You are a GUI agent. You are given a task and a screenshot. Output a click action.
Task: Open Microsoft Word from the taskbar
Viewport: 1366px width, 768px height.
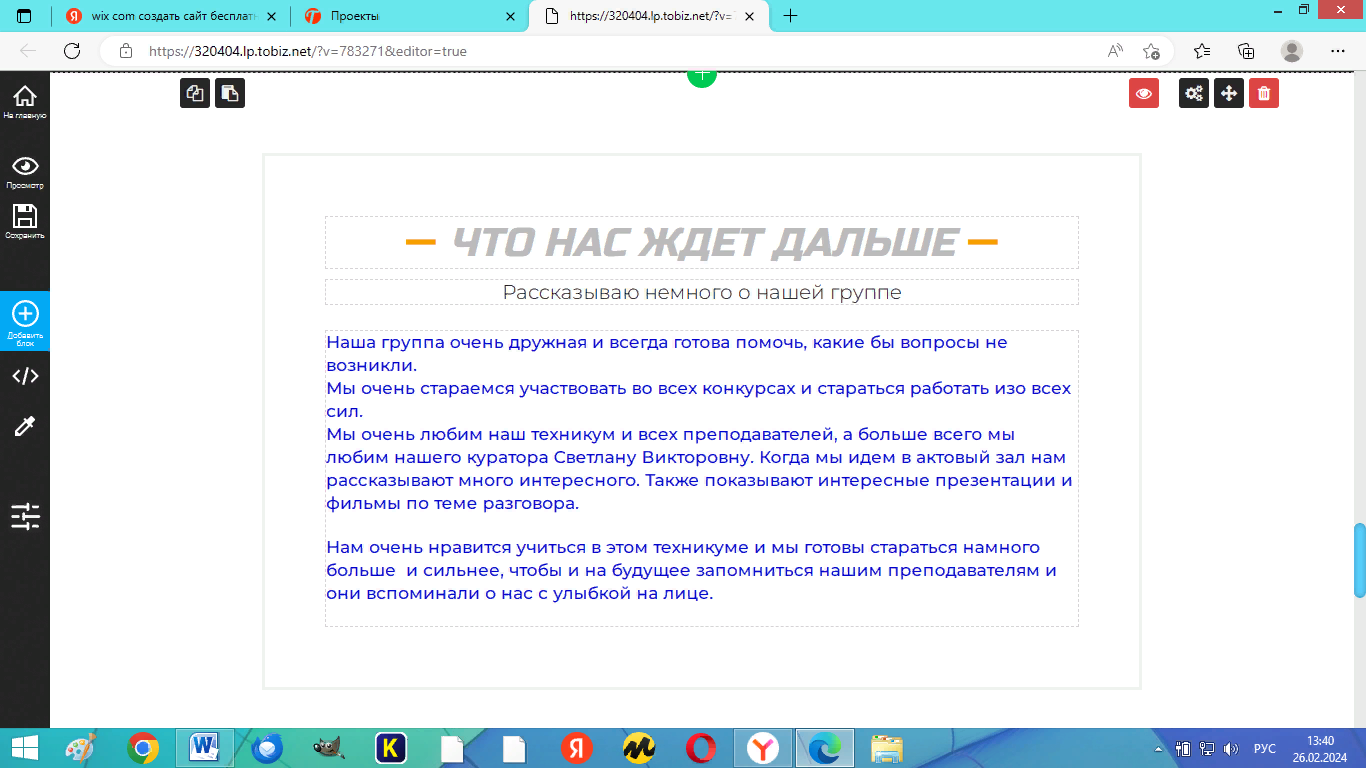coord(205,748)
